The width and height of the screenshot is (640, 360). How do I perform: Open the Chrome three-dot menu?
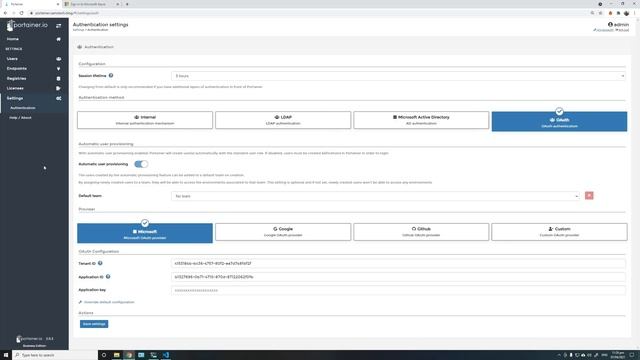pos(635,13)
